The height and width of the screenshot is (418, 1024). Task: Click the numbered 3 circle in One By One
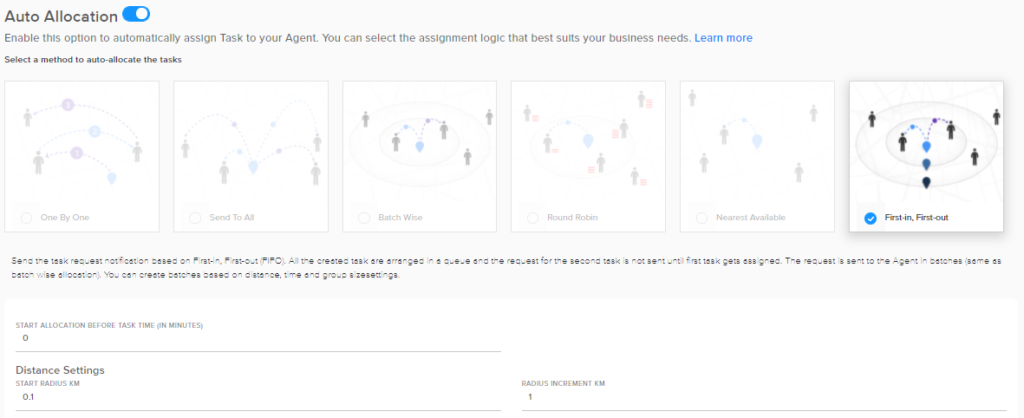point(69,104)
